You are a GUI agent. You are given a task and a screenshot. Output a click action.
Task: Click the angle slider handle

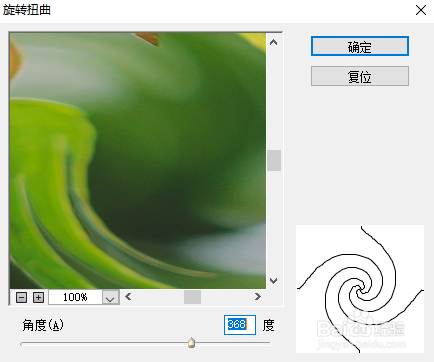[x=191, y=343]
